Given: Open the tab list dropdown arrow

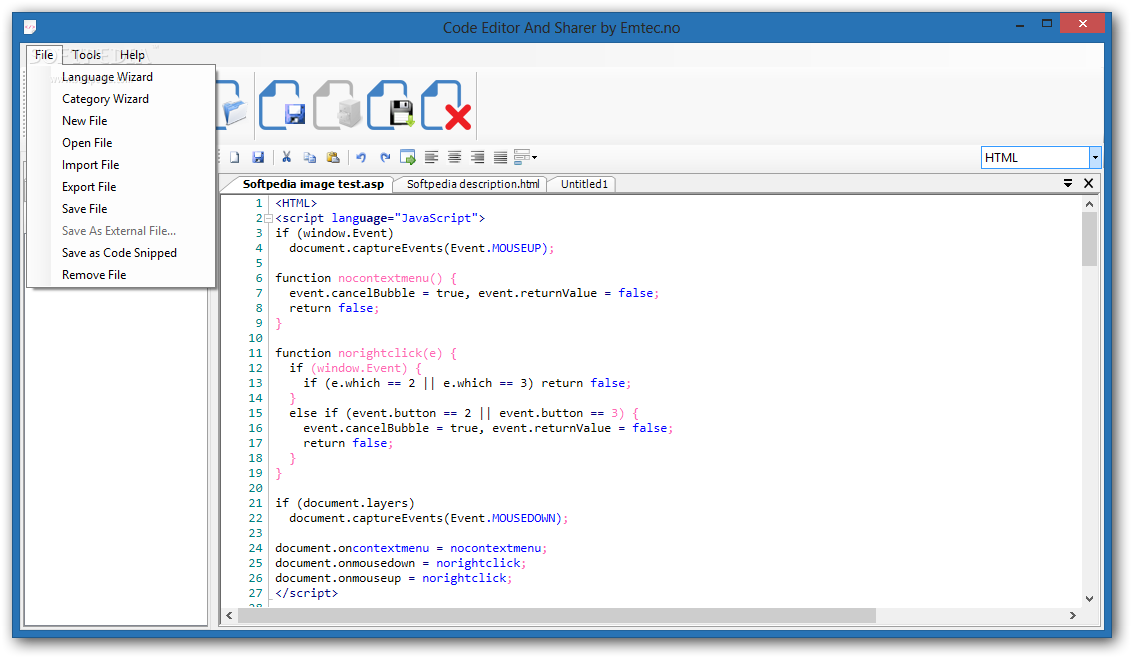Looking at the screenshot, I should click(x=1068, y=183).
